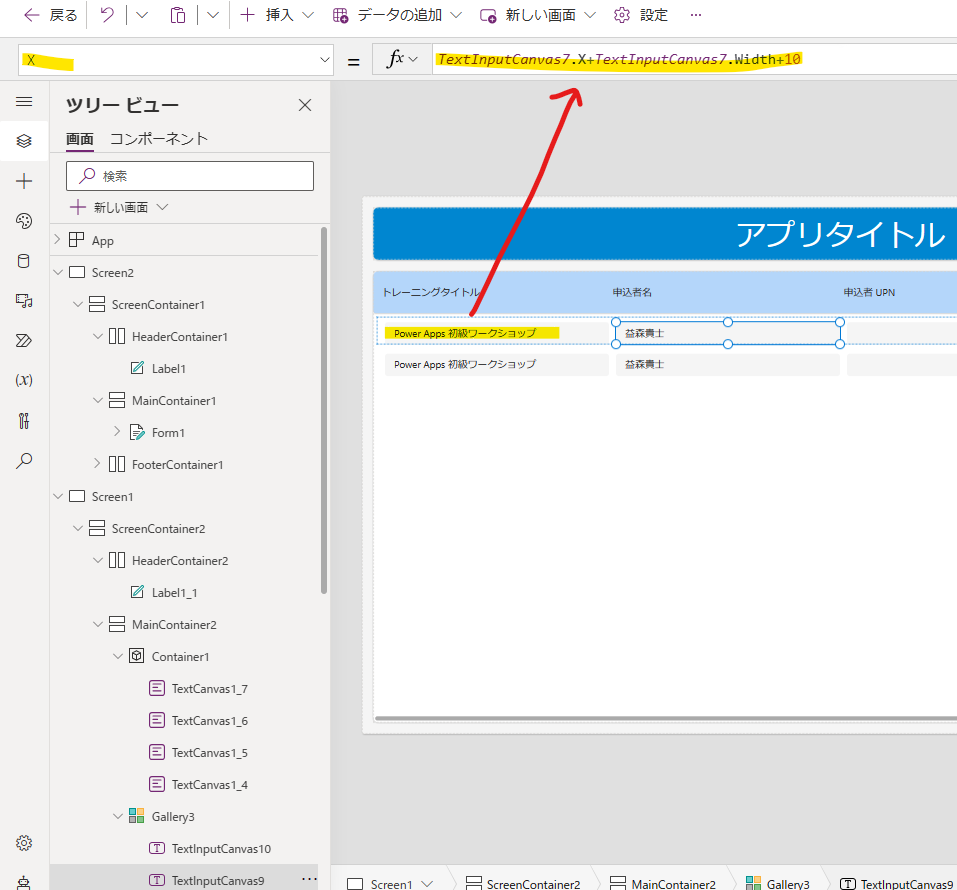Viewport: 957px width, 890px height.
Task: Click the tree view 検索 search box
Action: pyautogui.click(x=190, y=176)
